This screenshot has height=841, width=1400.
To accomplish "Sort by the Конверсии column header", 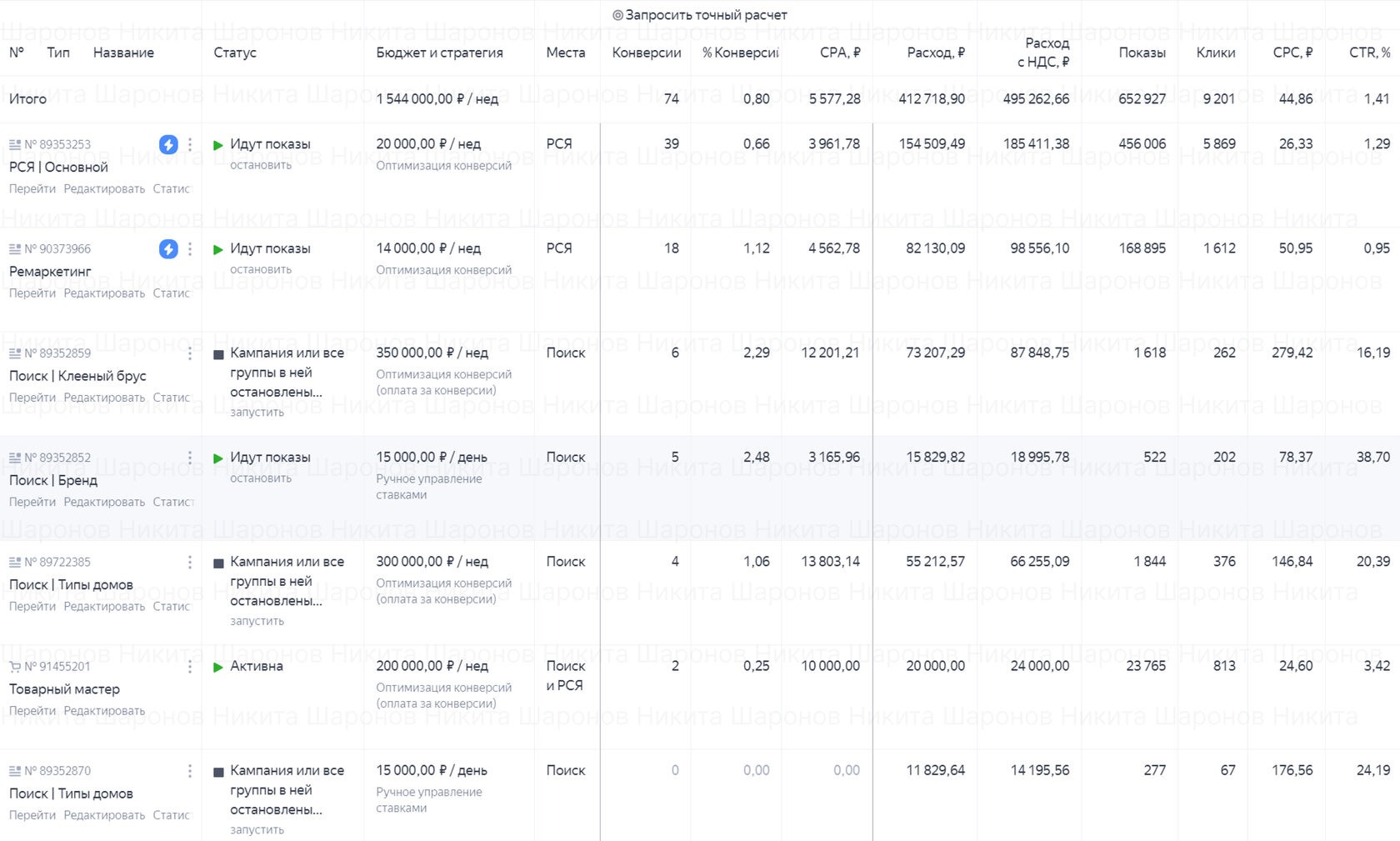I will click(x=646, y=53).
